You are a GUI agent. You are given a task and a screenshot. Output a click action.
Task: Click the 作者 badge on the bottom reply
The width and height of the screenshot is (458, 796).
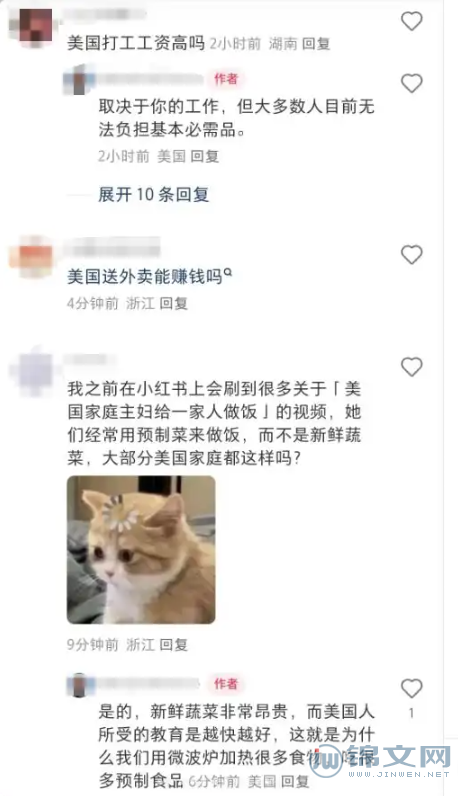pos(226,684)
